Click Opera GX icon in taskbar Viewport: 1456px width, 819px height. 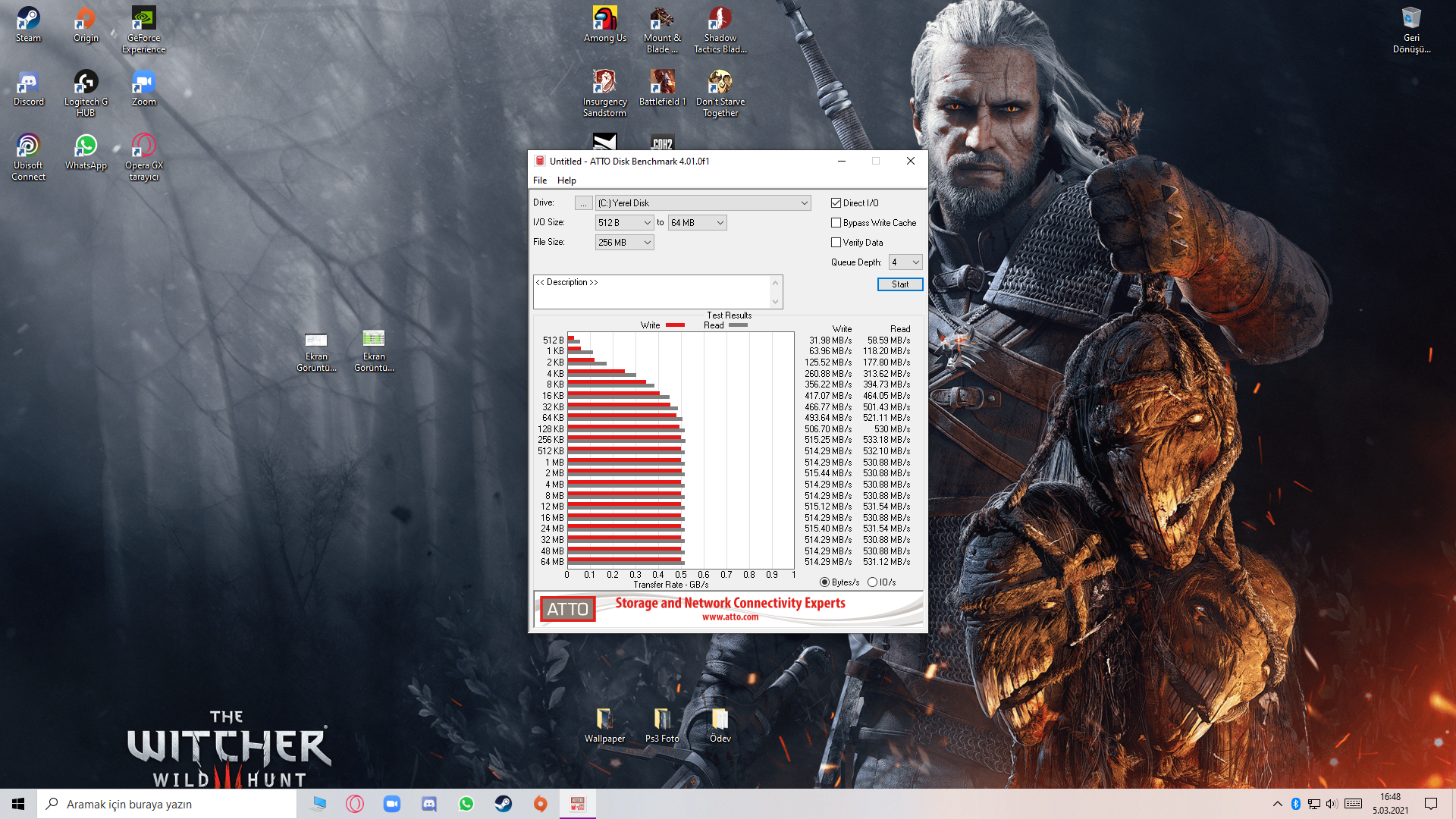pyautogui.click(x=354, y=804)
